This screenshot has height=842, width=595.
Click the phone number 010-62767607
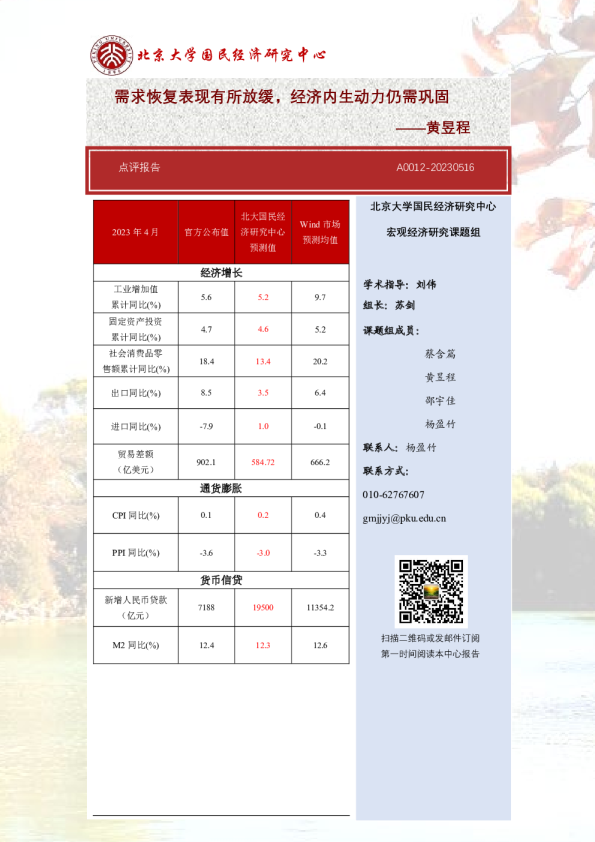(393, 495)
